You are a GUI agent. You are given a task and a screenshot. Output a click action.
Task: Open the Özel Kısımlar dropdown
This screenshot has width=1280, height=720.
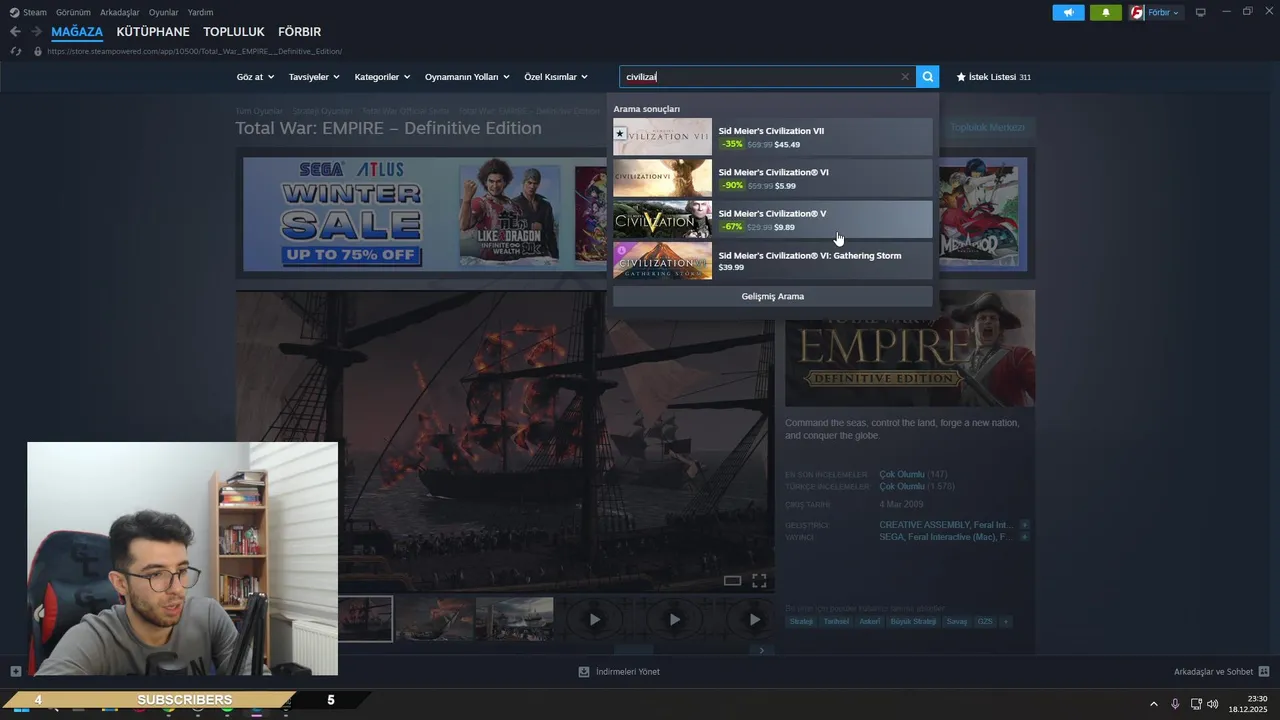click(556, 77)
